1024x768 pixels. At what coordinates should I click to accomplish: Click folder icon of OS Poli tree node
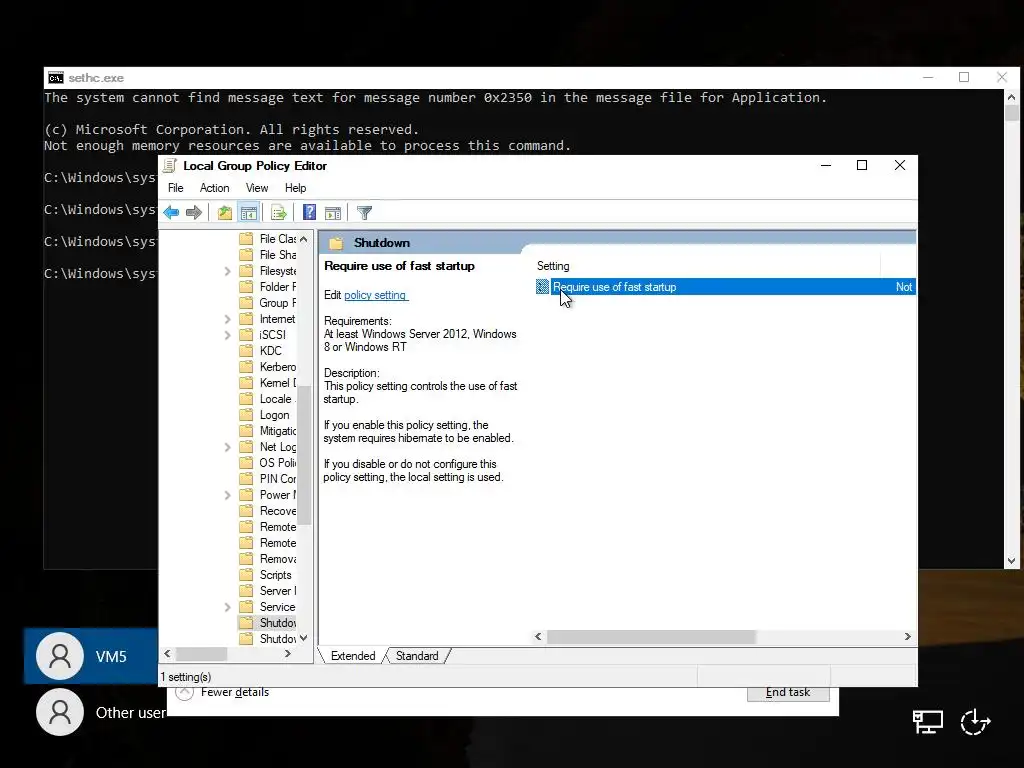(x=246, y=463)
